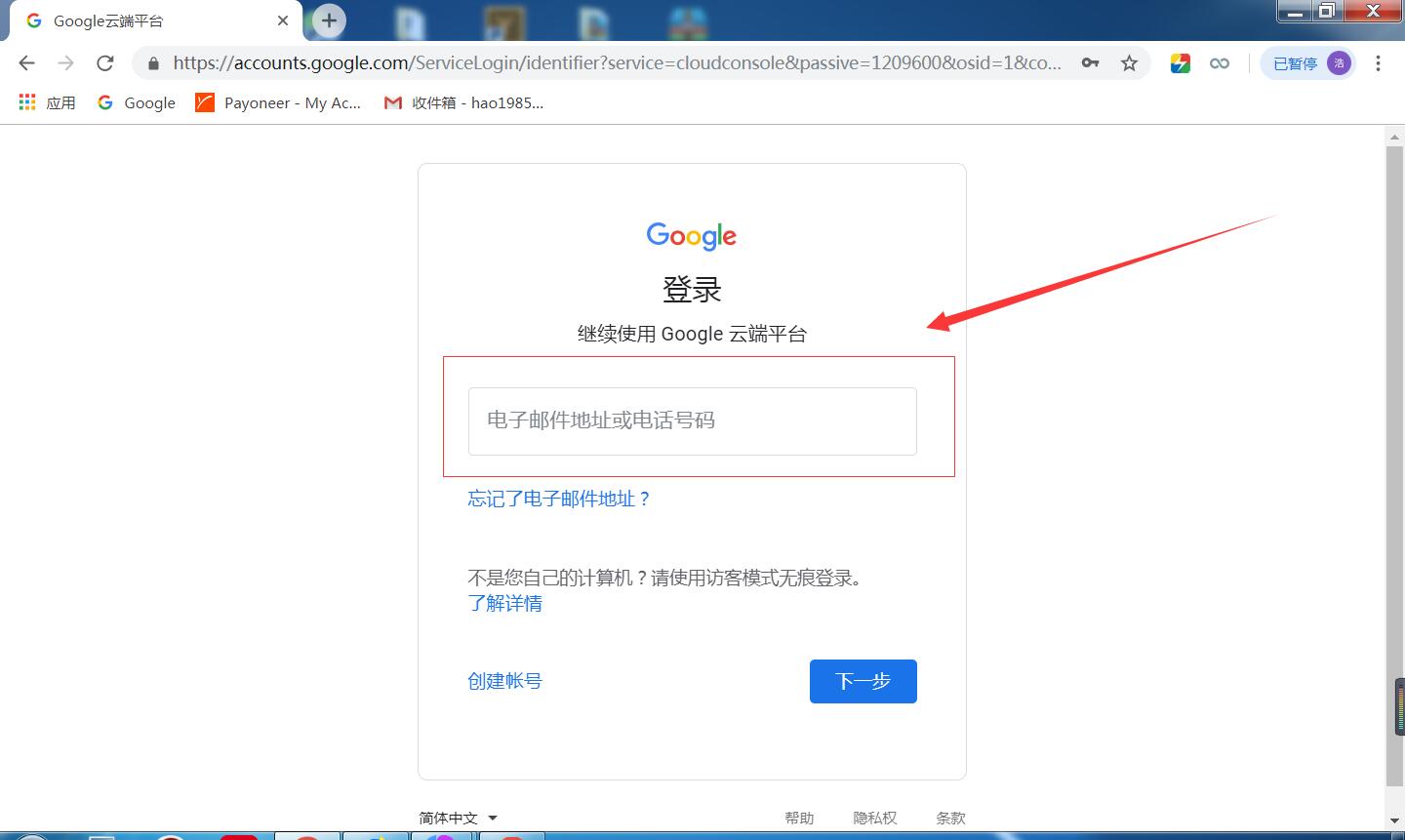Click the 下一步 button
This screenshot has width=1405, height=840.
coord(863,681)
